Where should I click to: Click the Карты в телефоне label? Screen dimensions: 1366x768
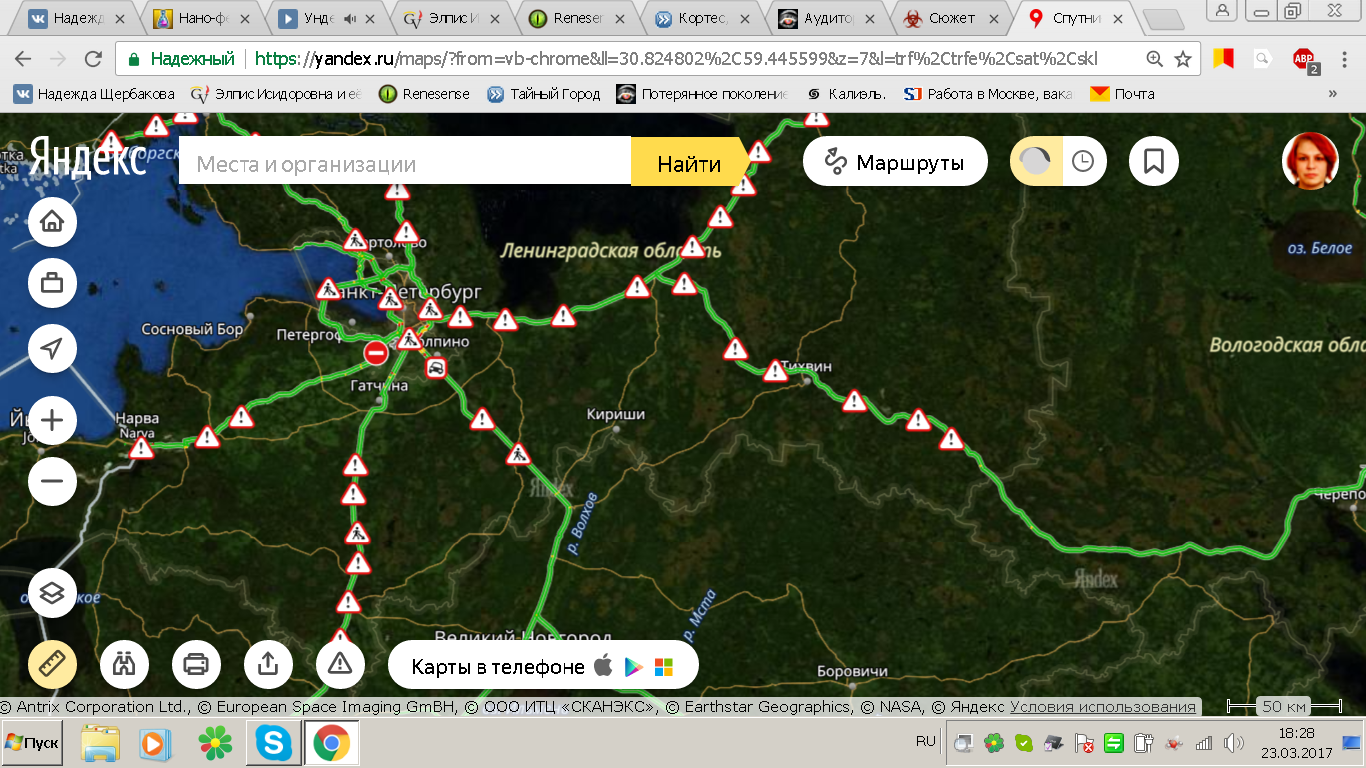pyautogui.click(x=498, y=667)
